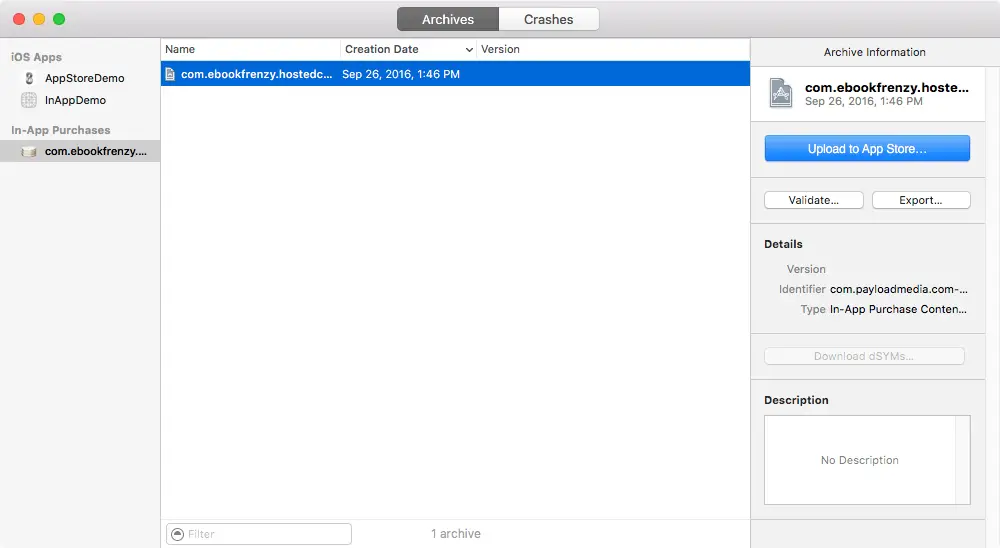
Task: Sort archives by the Version column header
Action: (610, 49)
